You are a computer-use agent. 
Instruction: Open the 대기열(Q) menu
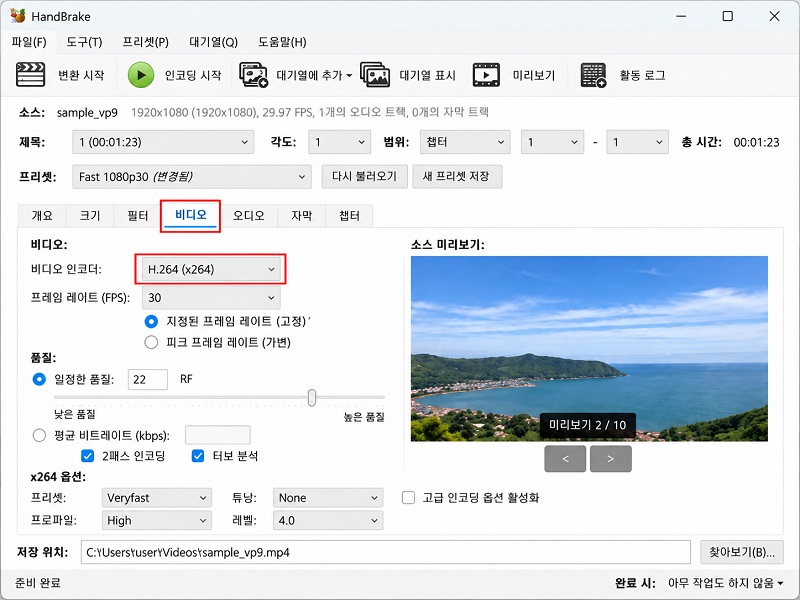(213, 42)
